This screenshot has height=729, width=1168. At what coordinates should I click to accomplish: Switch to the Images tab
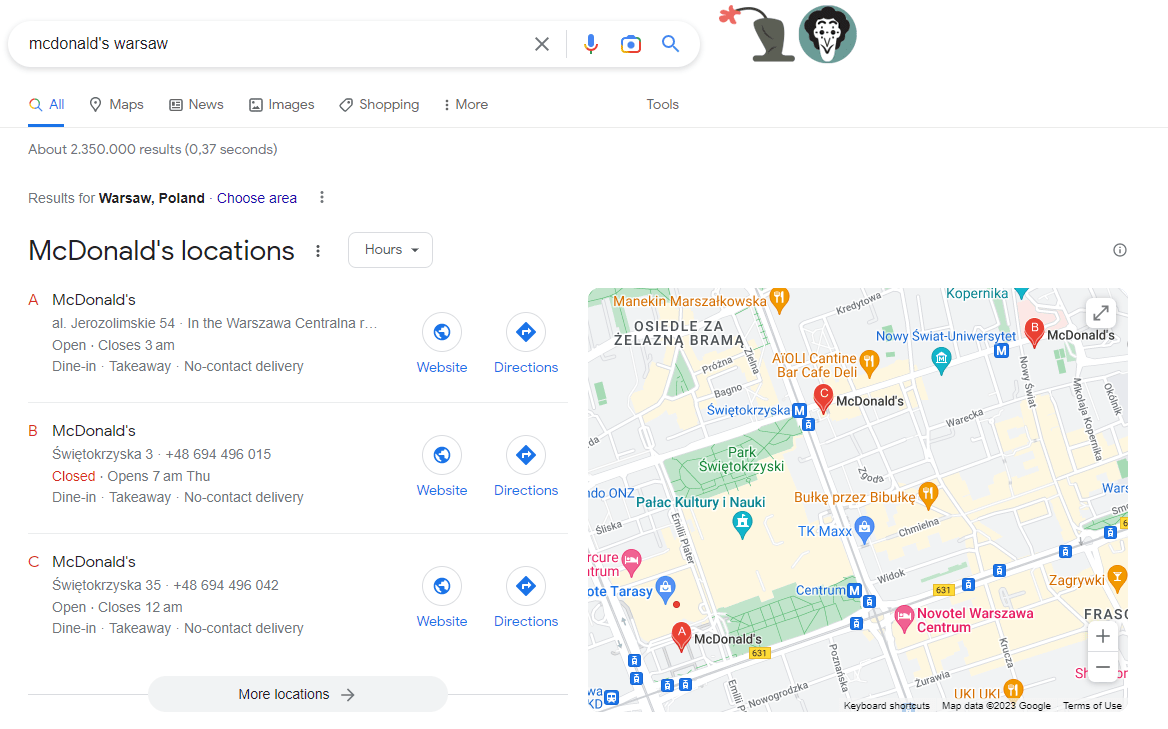[x=281, y=104]
